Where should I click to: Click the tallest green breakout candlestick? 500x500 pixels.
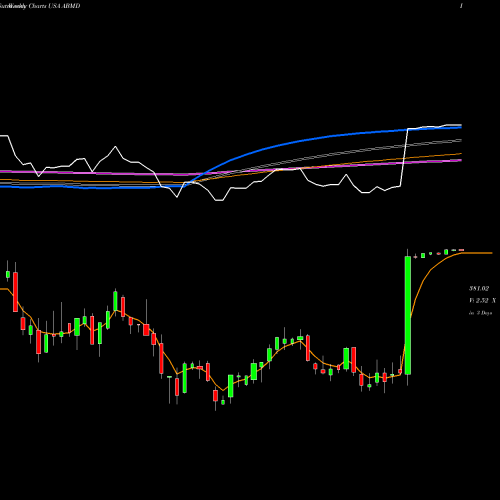click(408, 315)
